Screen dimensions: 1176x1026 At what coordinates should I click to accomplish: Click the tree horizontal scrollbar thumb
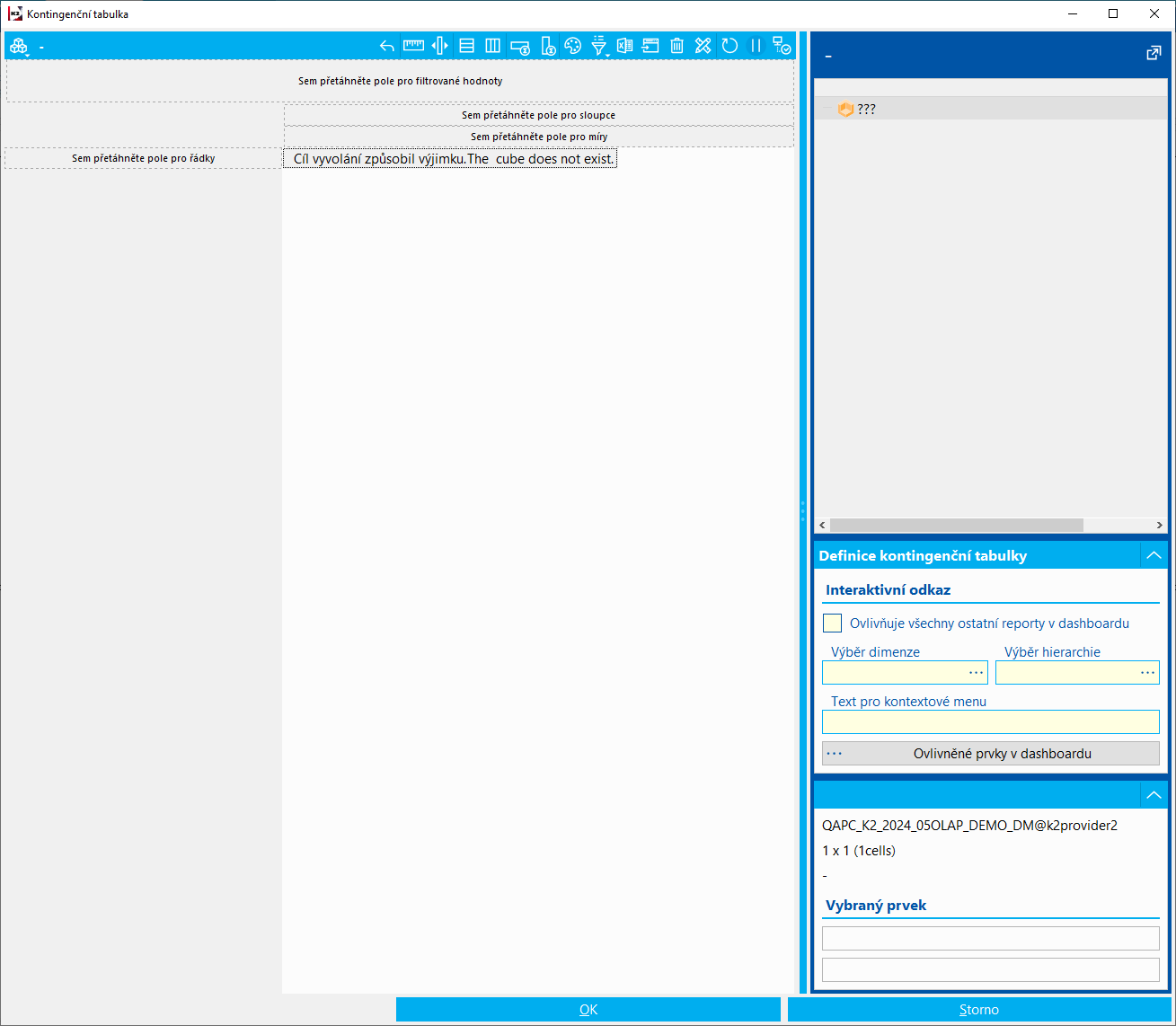coord(957,525)
